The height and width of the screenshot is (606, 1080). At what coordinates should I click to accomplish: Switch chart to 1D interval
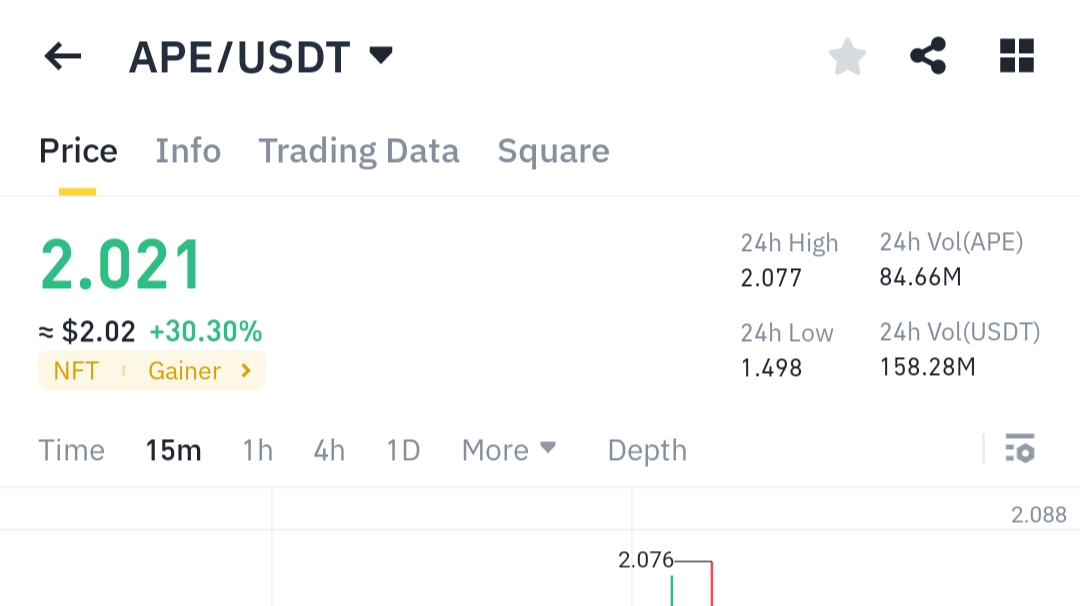[403, 450]
